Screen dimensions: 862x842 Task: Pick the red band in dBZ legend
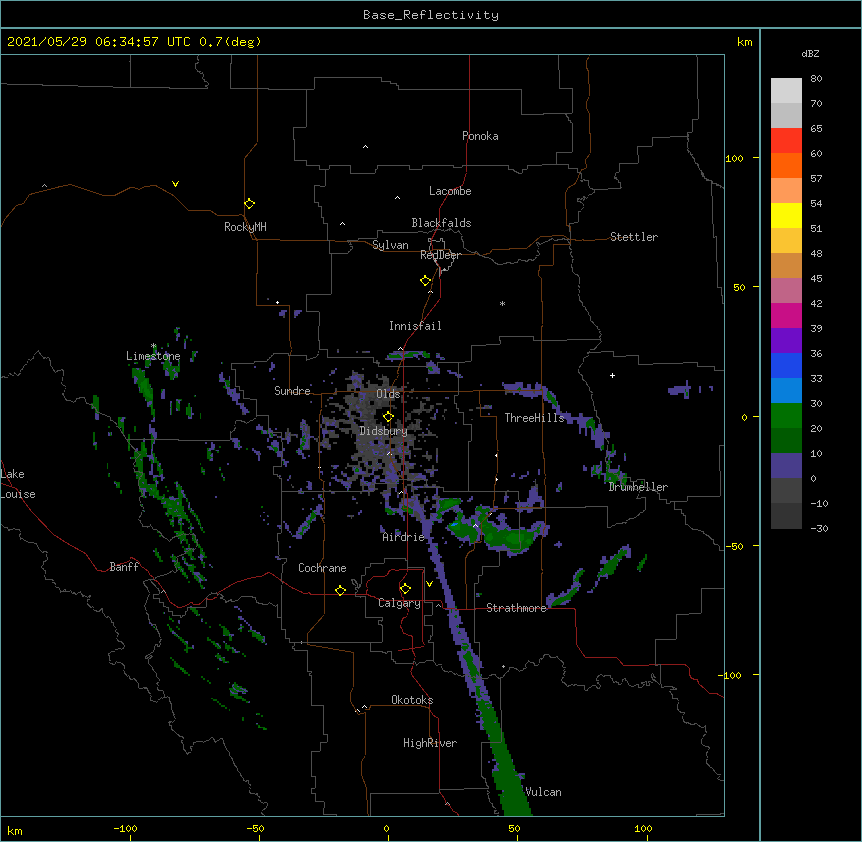(786, 141)
